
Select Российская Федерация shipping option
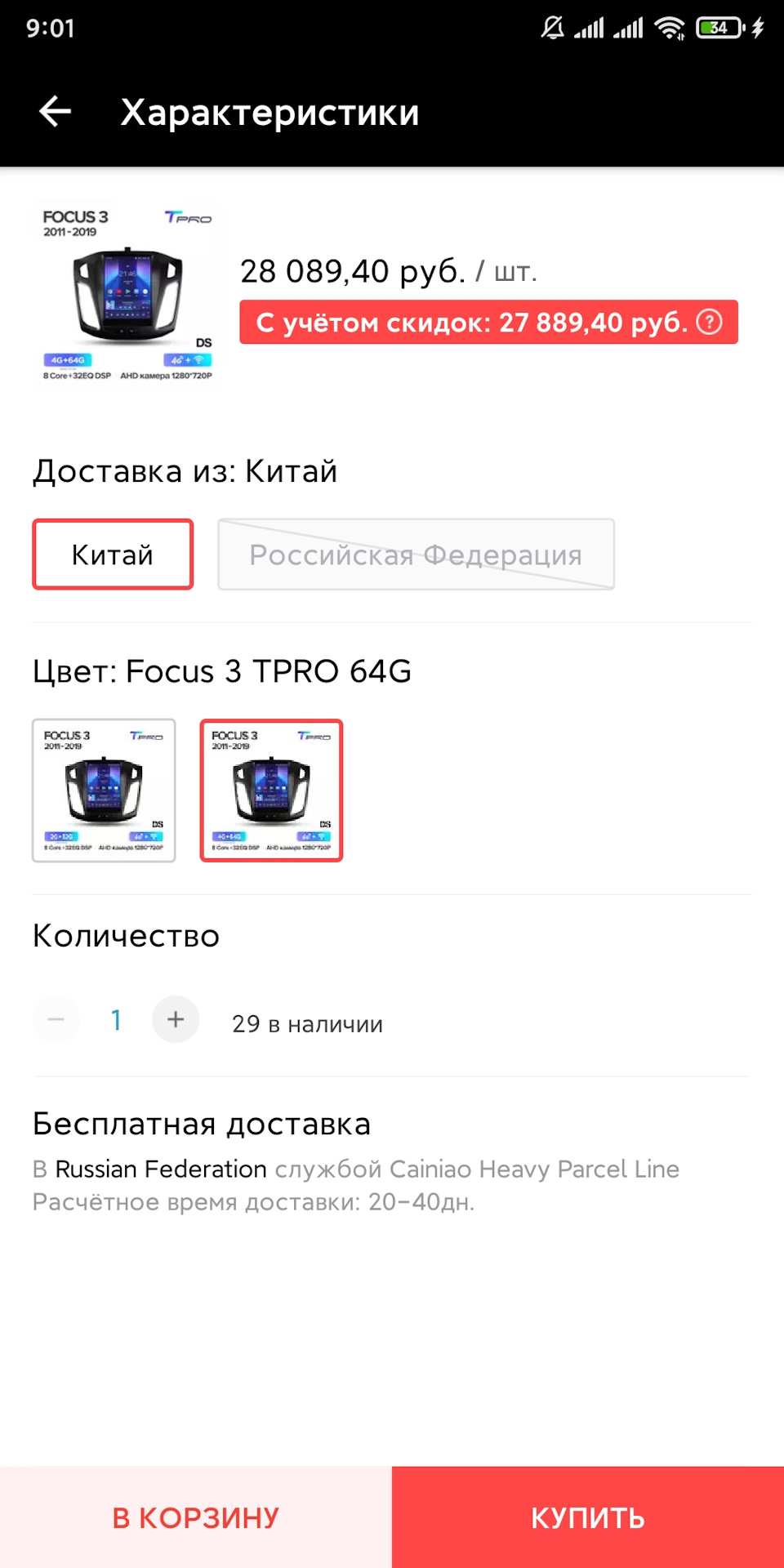pos(416,555)
